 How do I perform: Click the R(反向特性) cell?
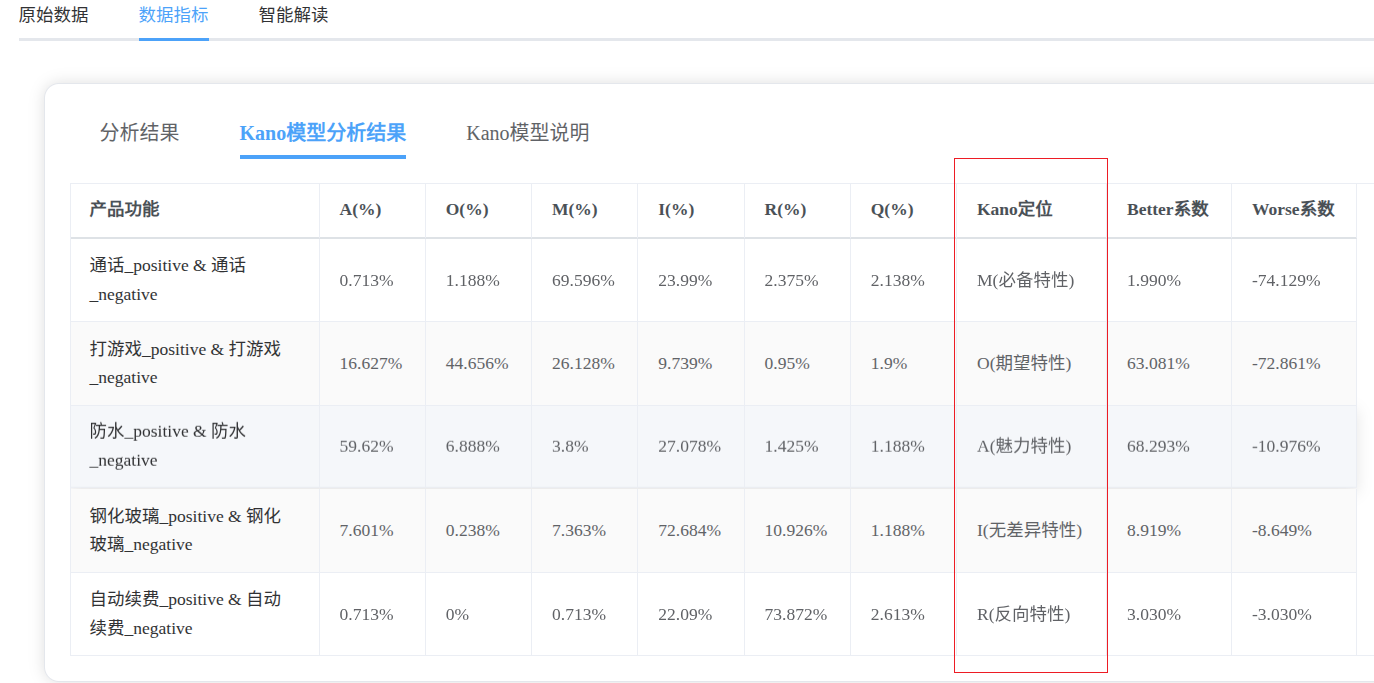click(x=1023, y=614)
